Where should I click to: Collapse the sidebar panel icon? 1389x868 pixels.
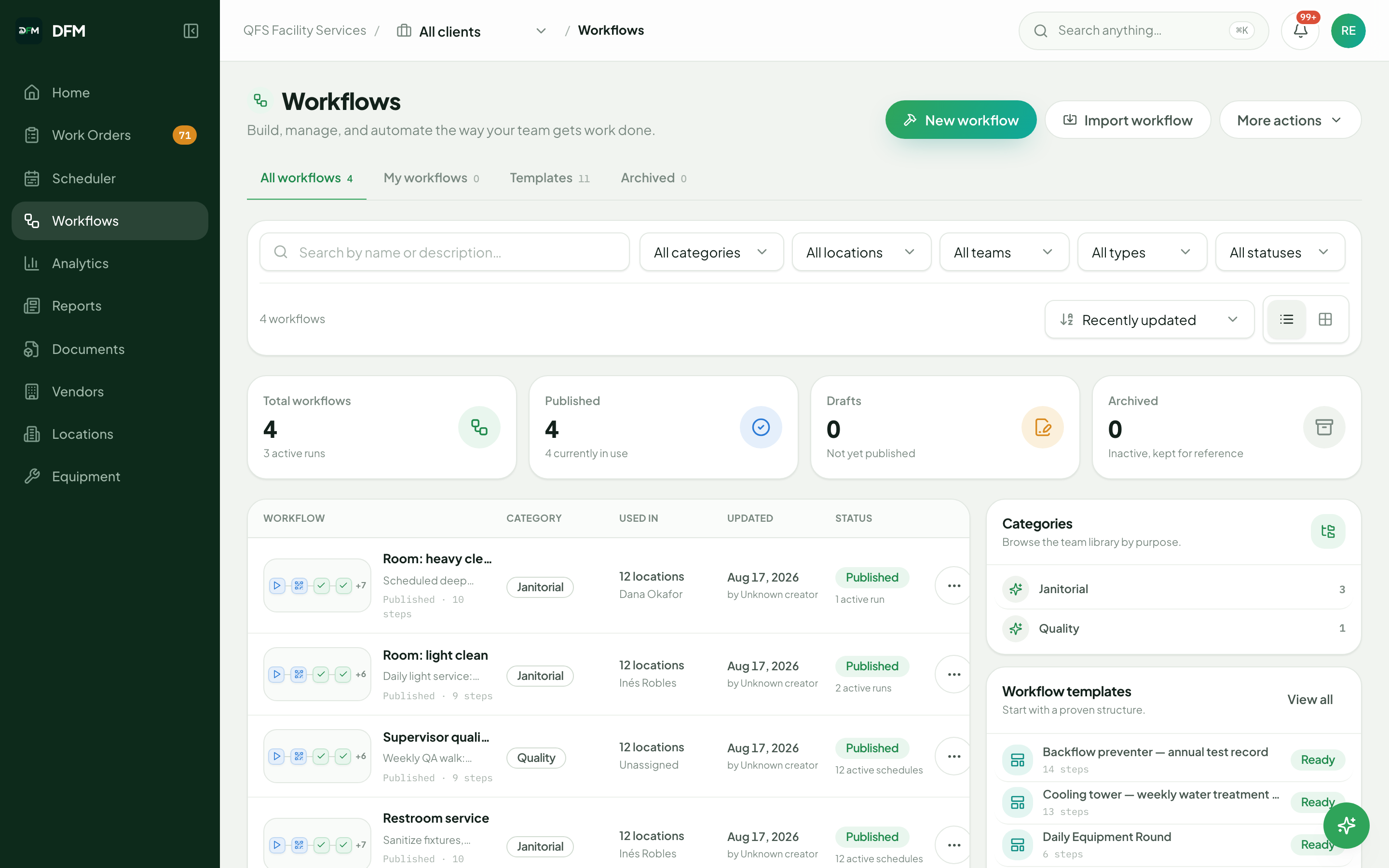click(191, 30)
